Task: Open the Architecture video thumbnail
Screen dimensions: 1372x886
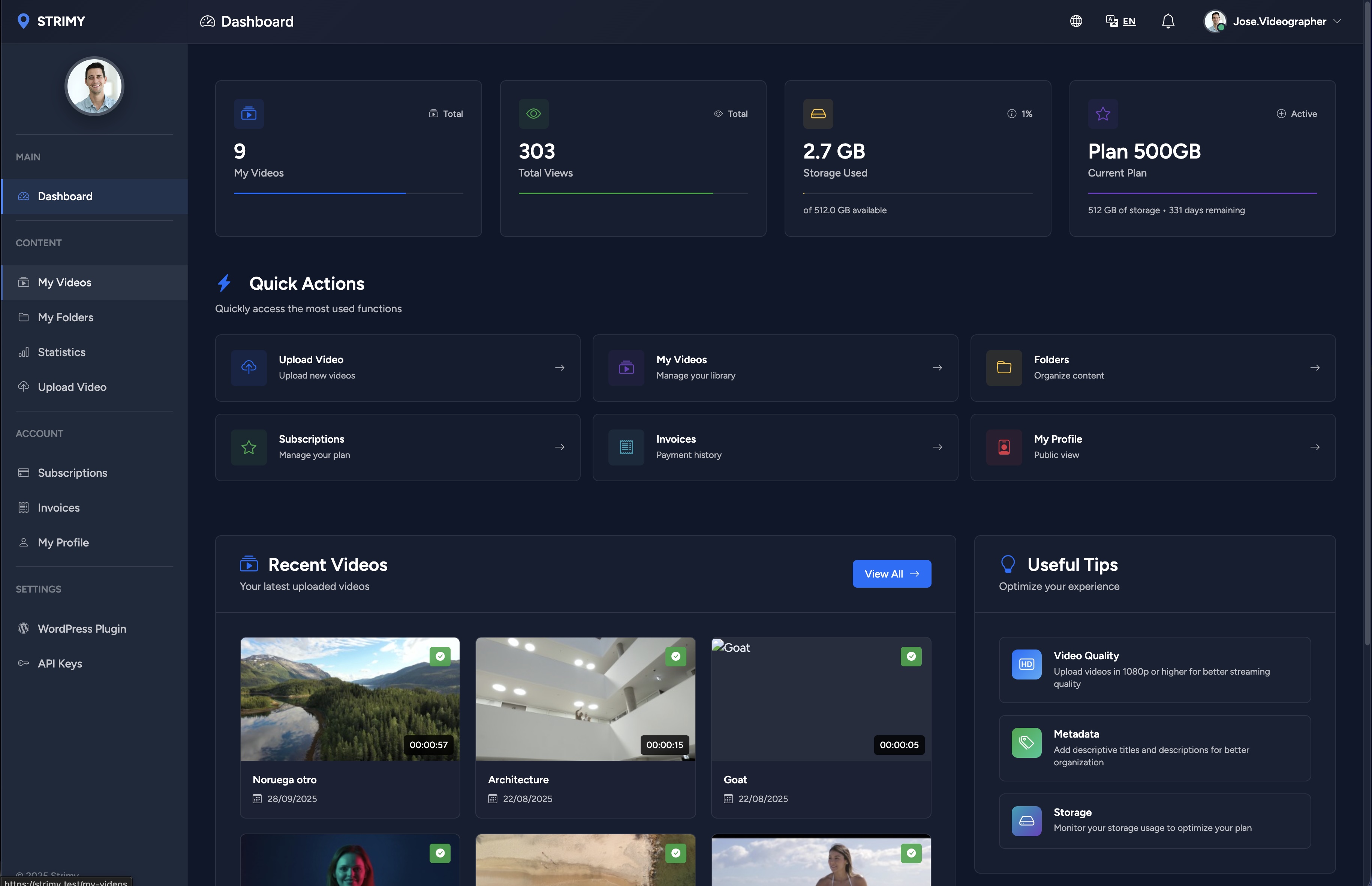Action: [x=585, y=699]
